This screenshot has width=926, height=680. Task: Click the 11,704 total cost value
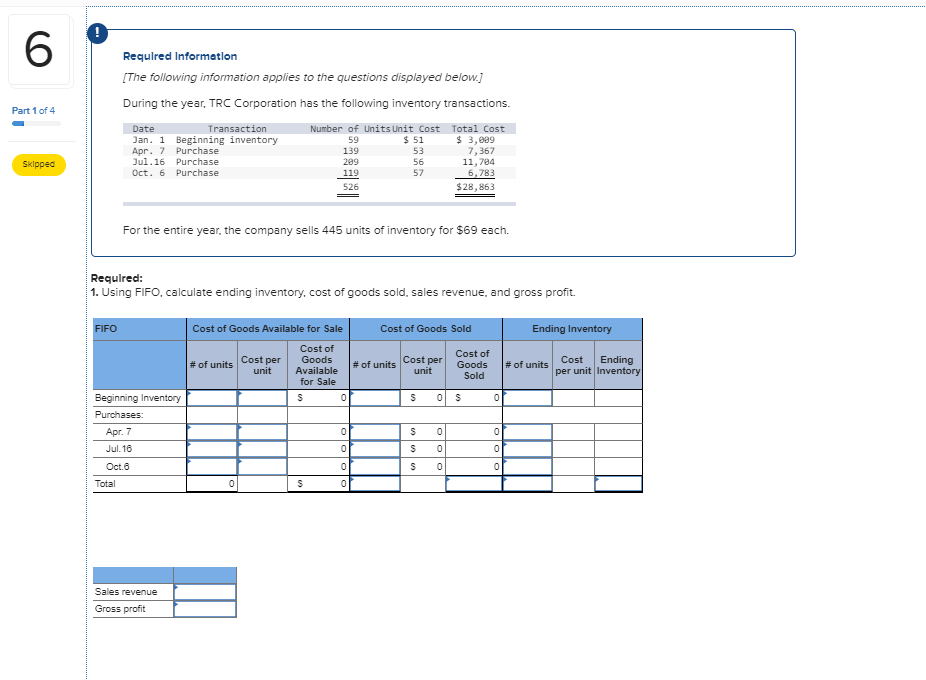pyautogui.click(x=478, y=162)
